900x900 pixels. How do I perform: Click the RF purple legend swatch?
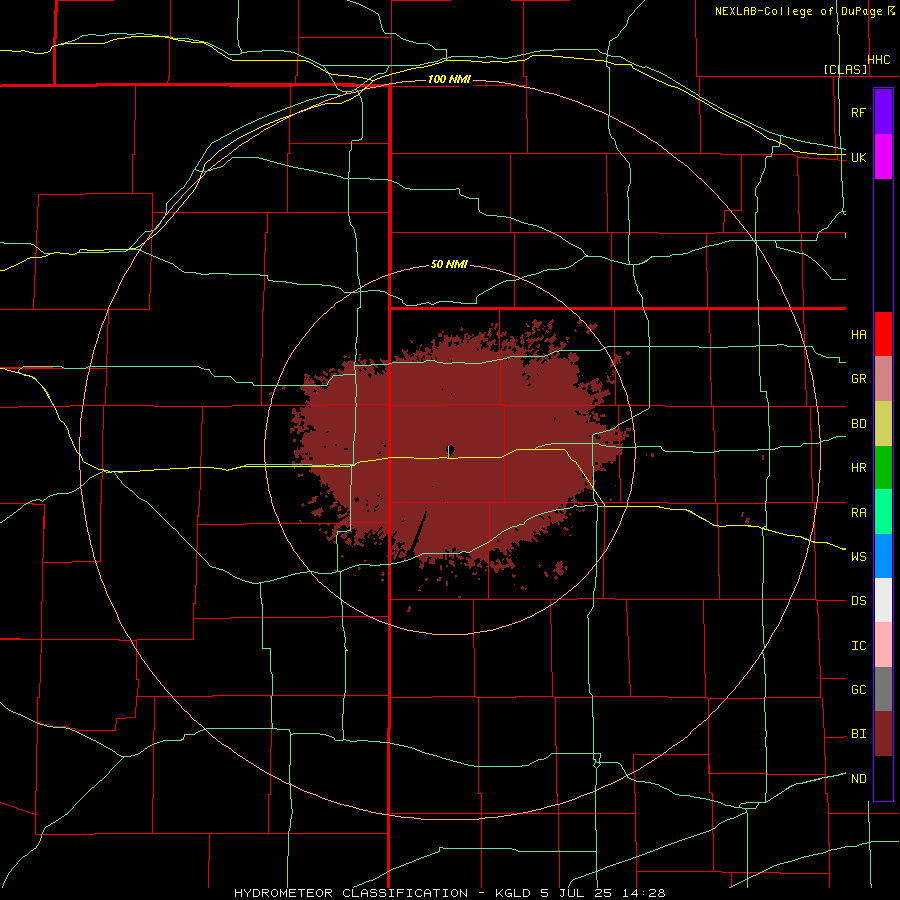[883, 112]
